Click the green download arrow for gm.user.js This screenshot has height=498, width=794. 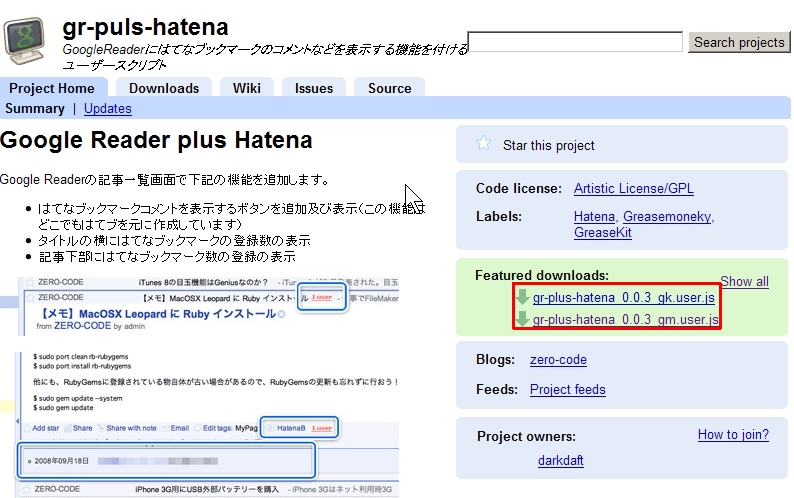click(522, 320)
